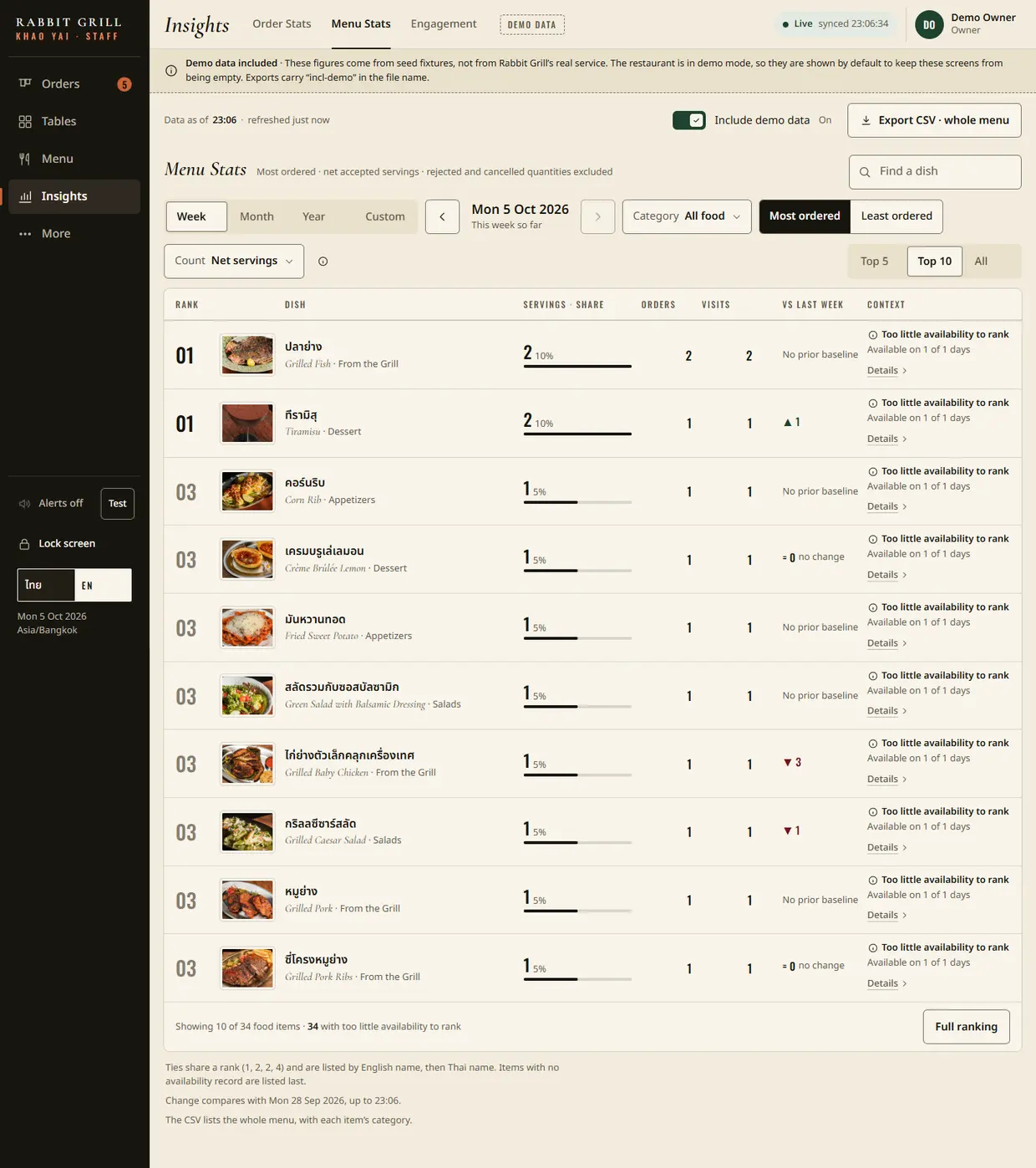Viewport: 1036px width, 1168px height.
Task: Go to the next week arrow
Action: (597, 217)
